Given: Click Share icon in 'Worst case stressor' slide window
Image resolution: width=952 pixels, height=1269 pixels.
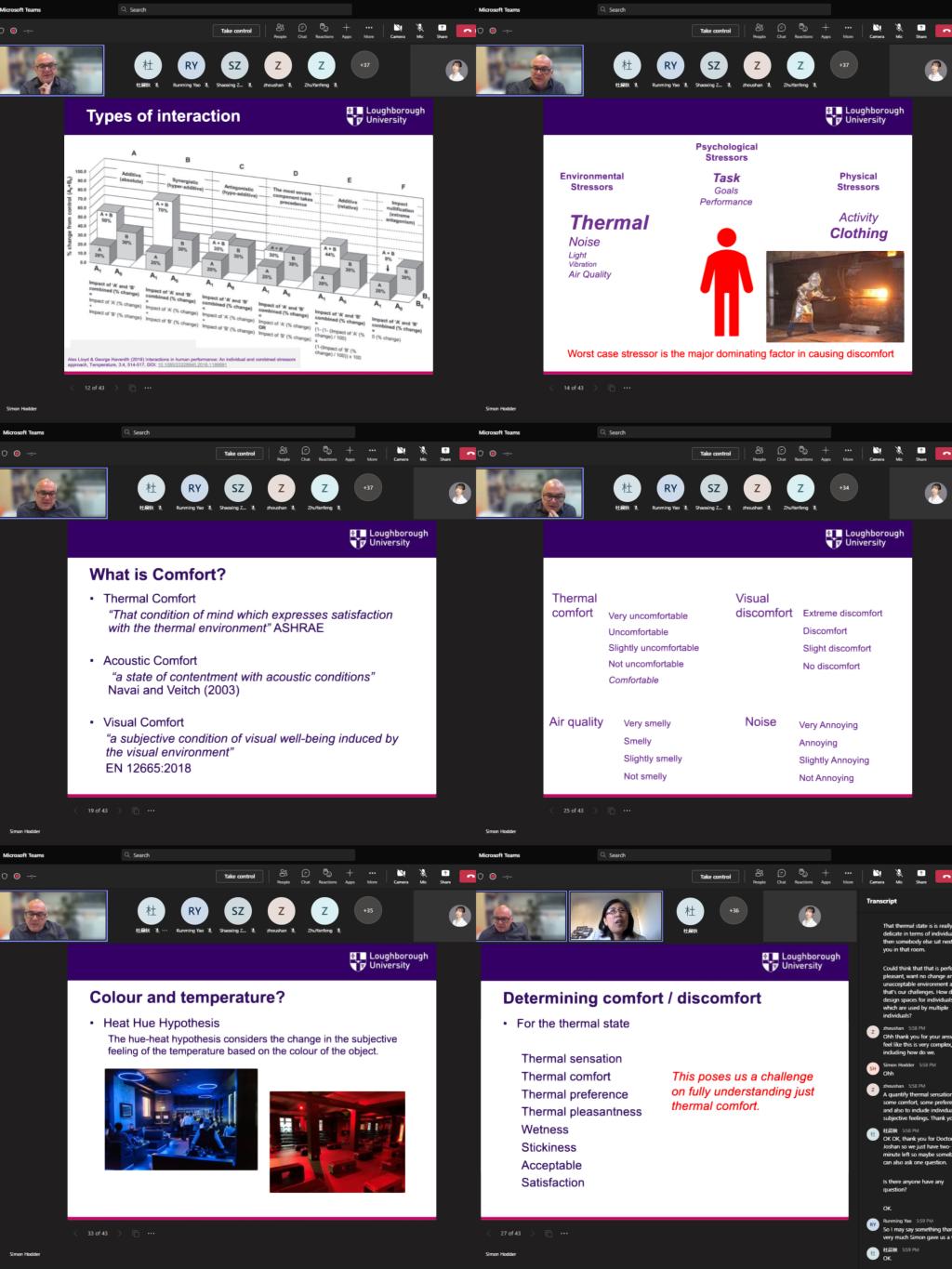Looking at the screenshot, I should pos(921,31).
